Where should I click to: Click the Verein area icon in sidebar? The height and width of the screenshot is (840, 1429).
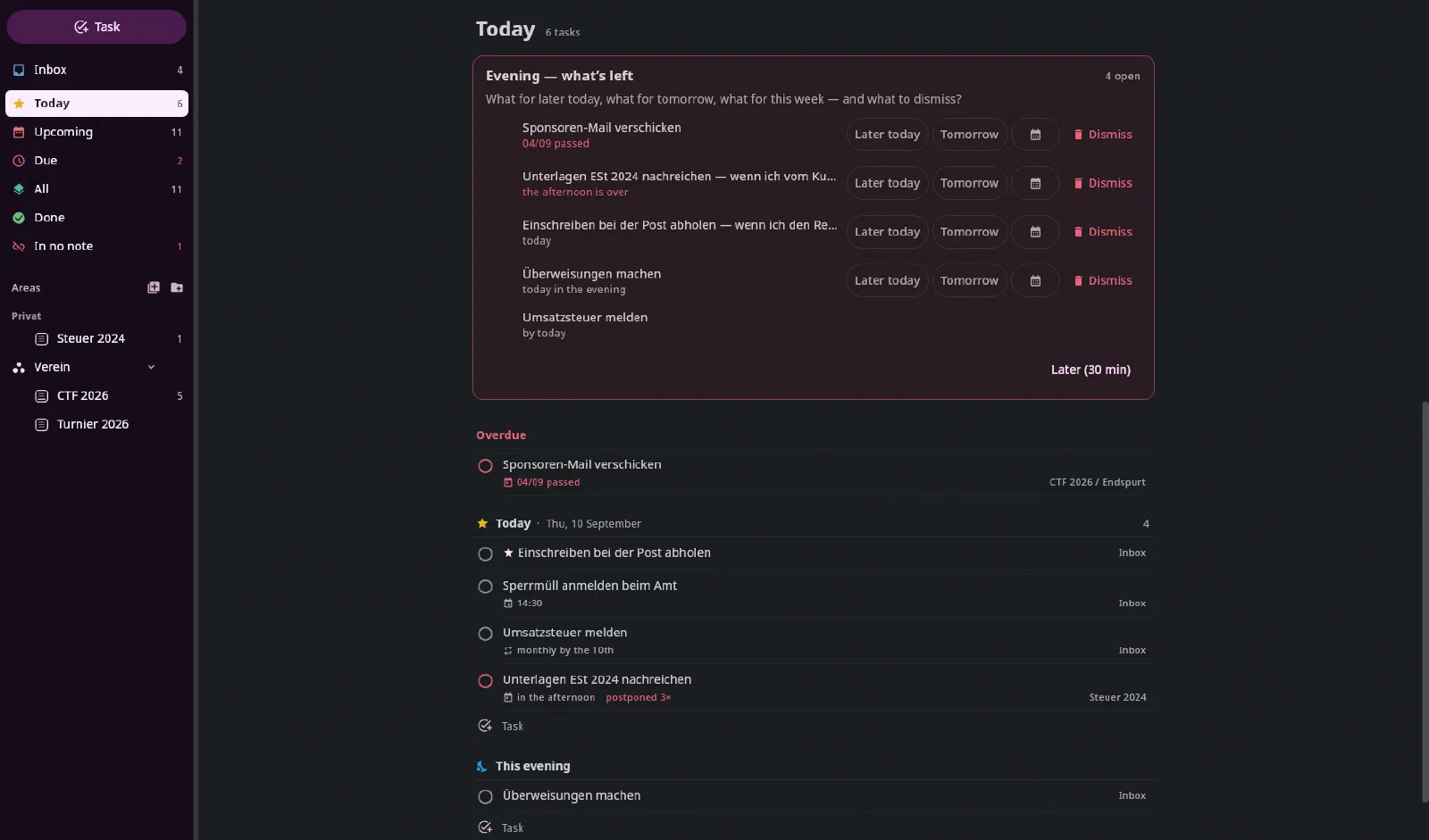point(19,367)
